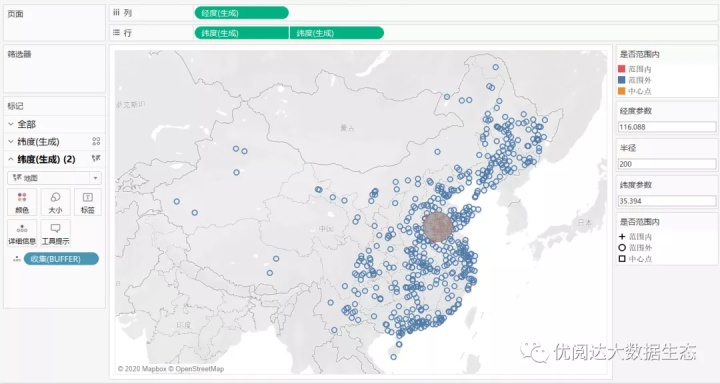Open the 地图 mark type dropdown
720x384 pixels.
point(55,178)
